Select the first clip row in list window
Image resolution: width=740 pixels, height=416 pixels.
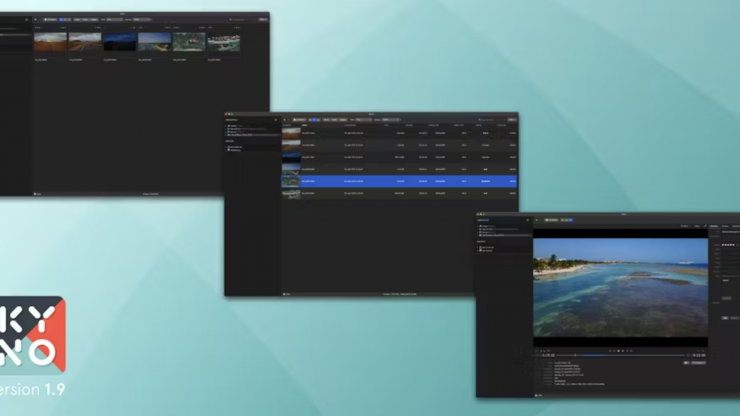(399, 132)
